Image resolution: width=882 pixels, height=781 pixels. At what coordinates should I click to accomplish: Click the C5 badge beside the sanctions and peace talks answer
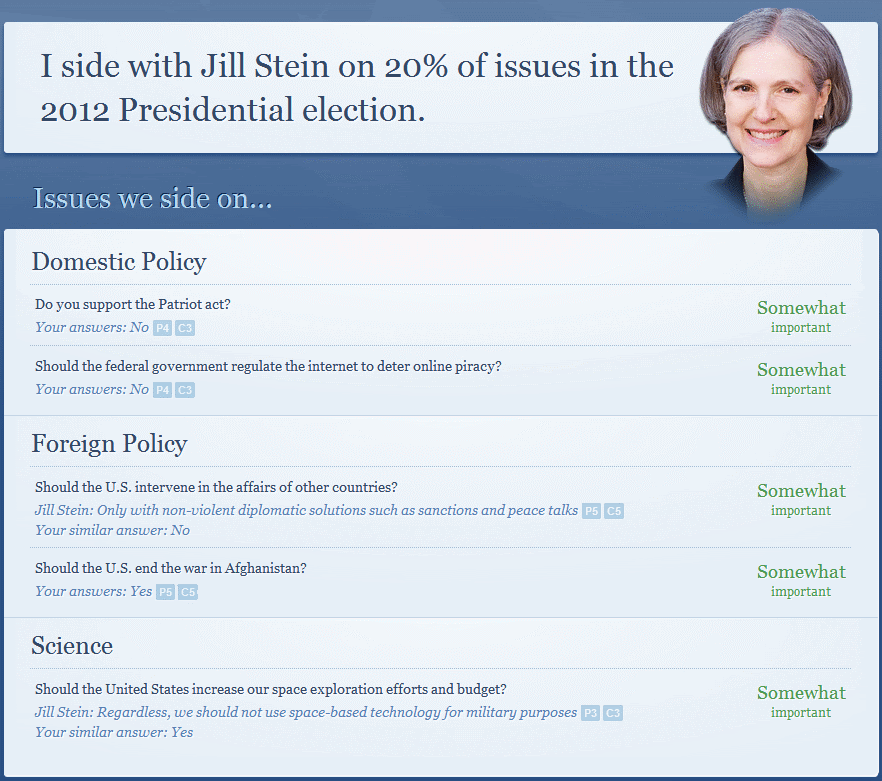[614, 511]
